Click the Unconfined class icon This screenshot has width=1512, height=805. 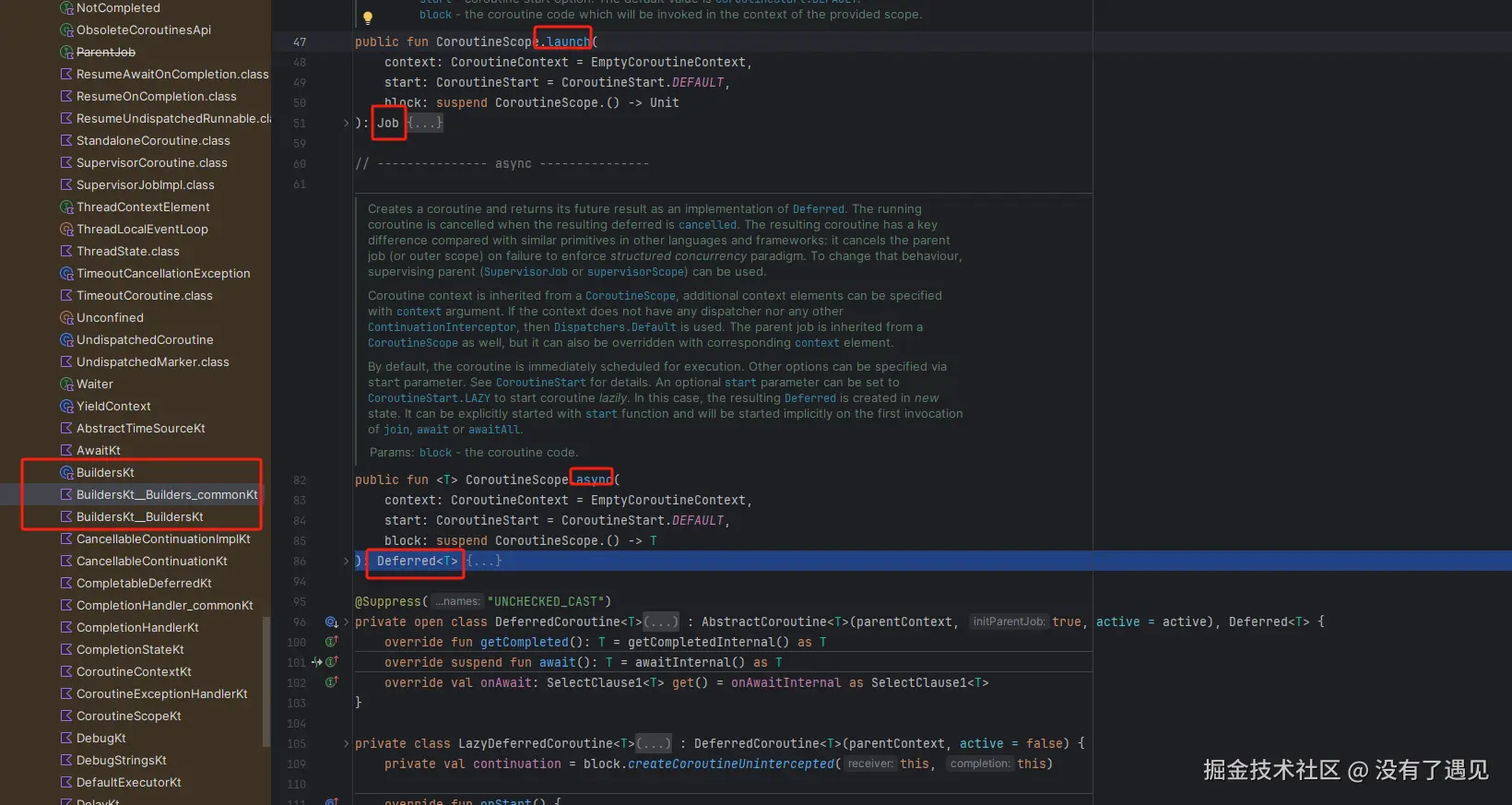click(66, 317)
